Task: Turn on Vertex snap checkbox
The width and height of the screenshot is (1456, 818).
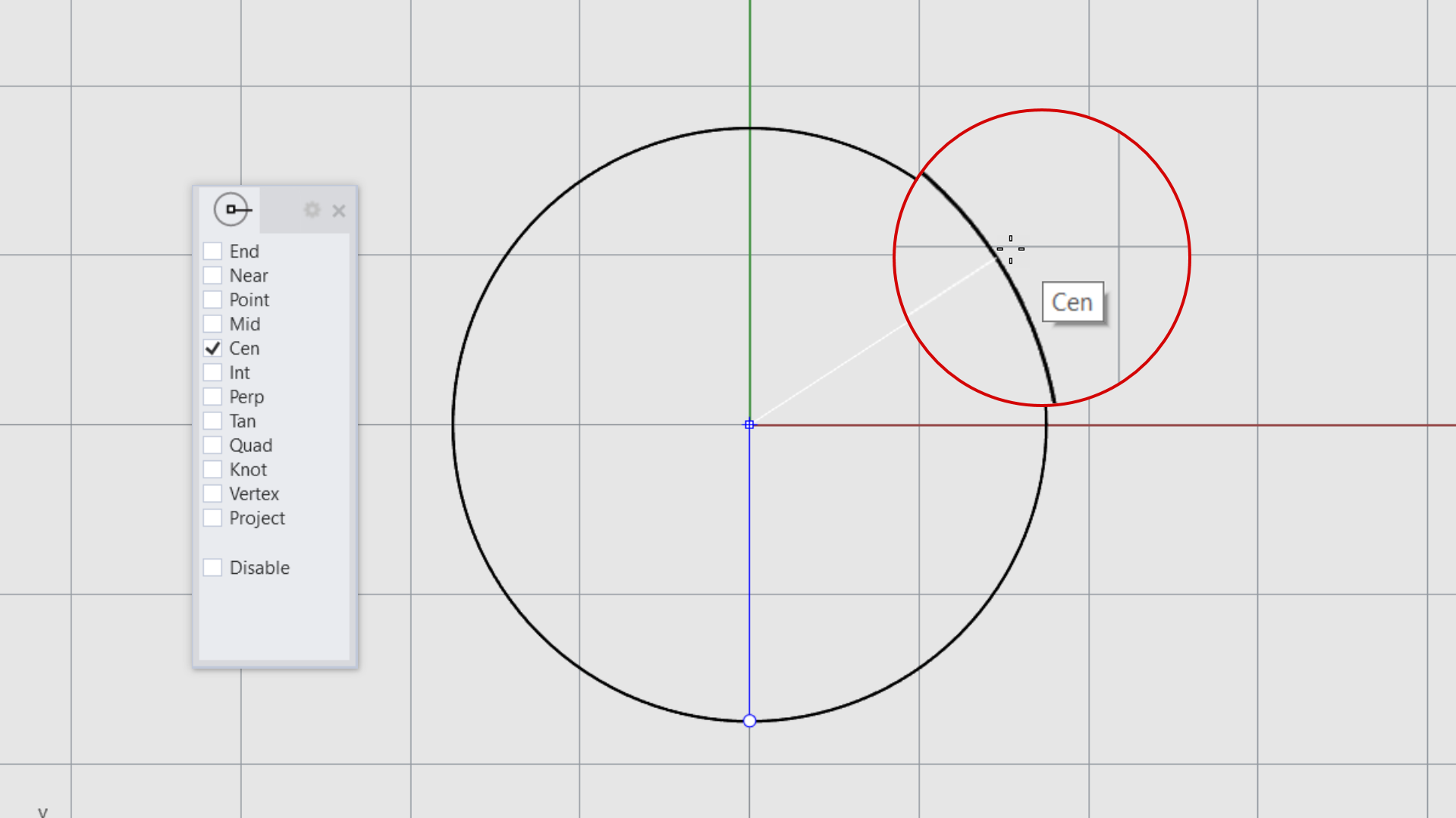Action: [213, 494]
